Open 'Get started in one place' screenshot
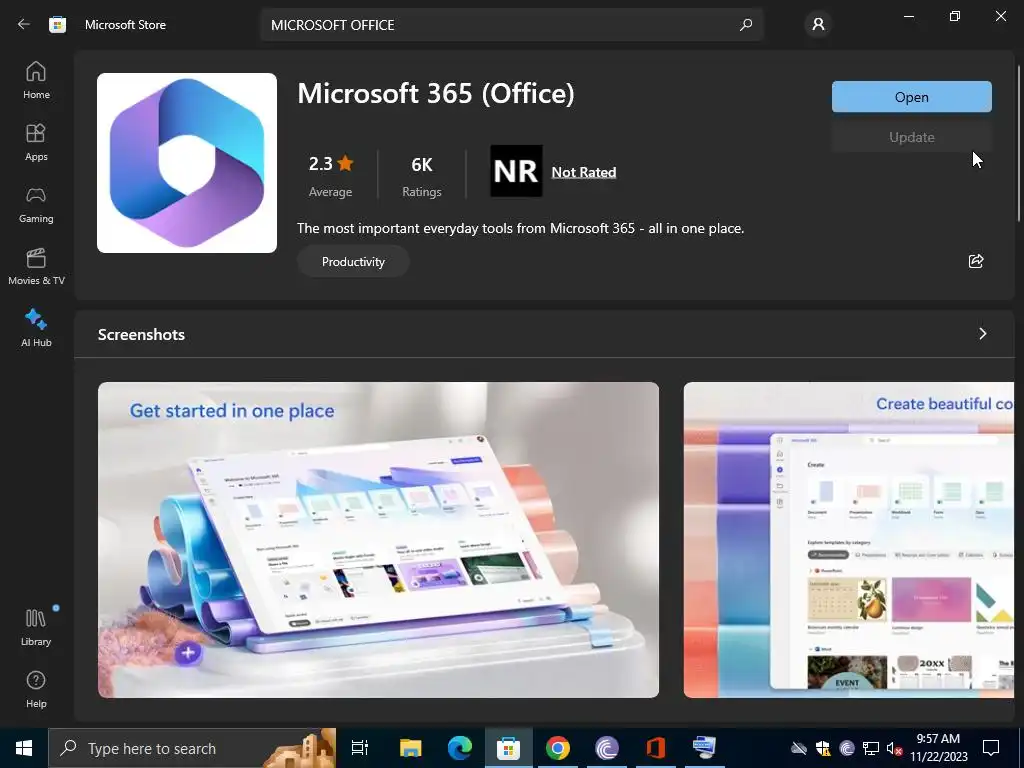Image resolution: width=1024 pixels, height=768 pixels. [378, 539]
